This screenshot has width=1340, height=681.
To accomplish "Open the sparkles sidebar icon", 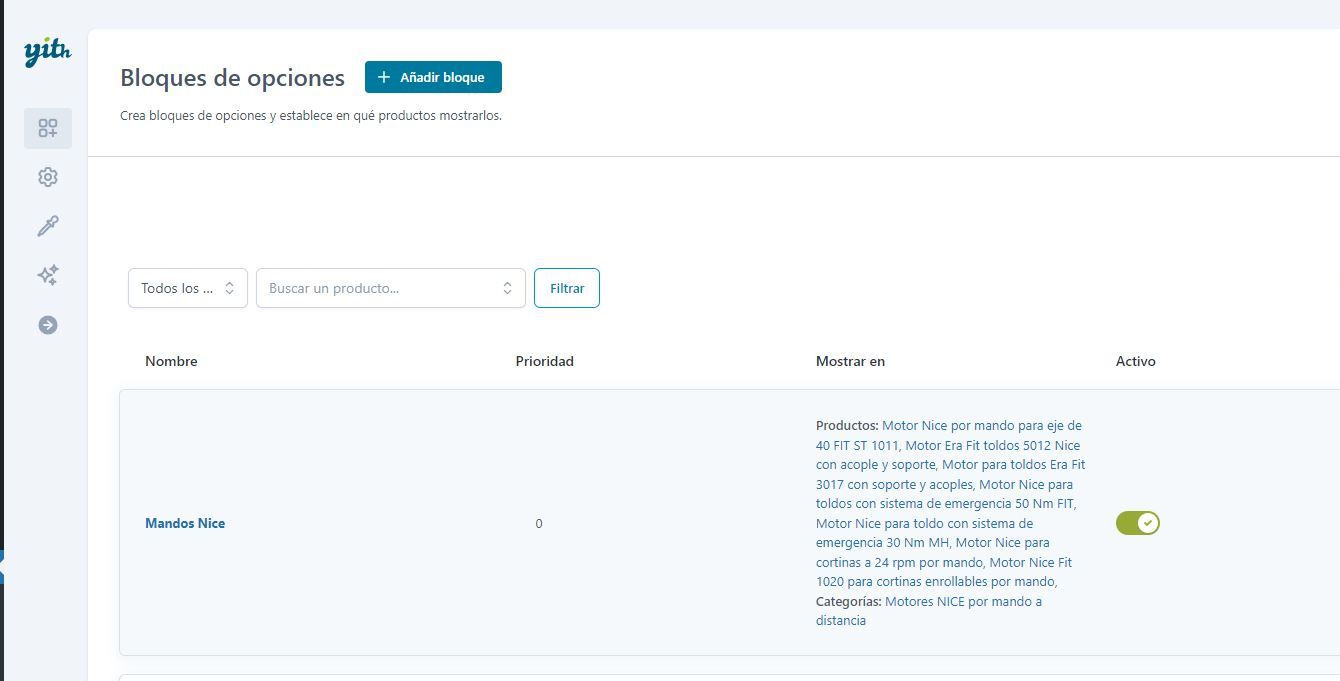I will (x=48, y=275).
